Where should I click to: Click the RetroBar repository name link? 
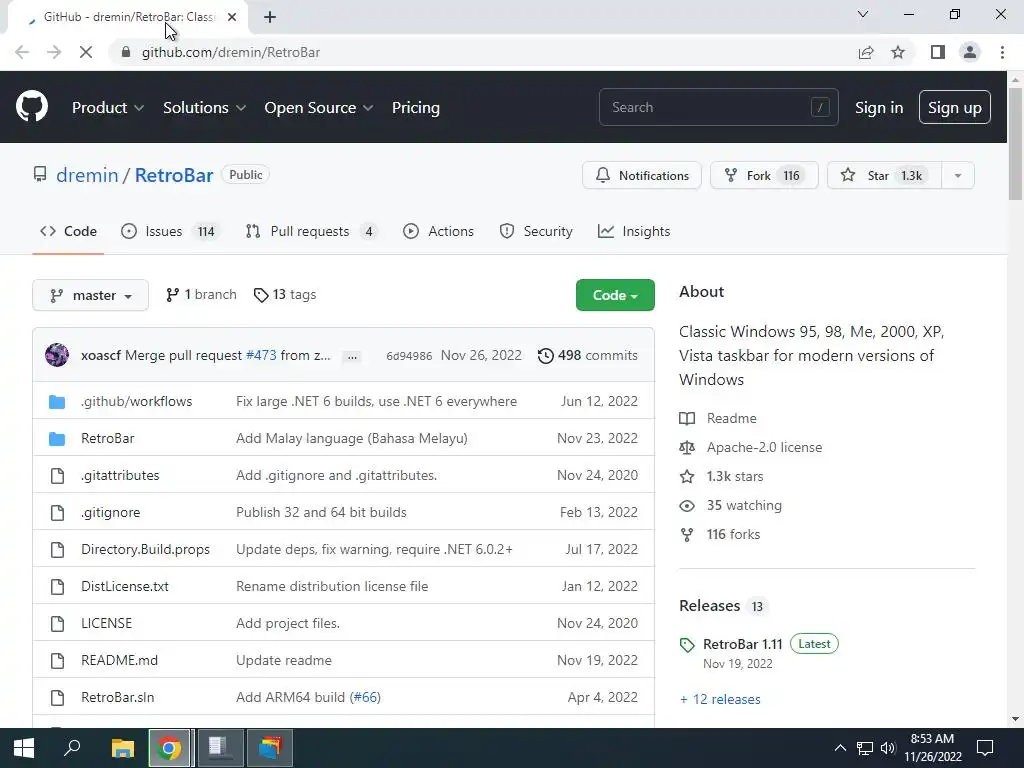174,175
